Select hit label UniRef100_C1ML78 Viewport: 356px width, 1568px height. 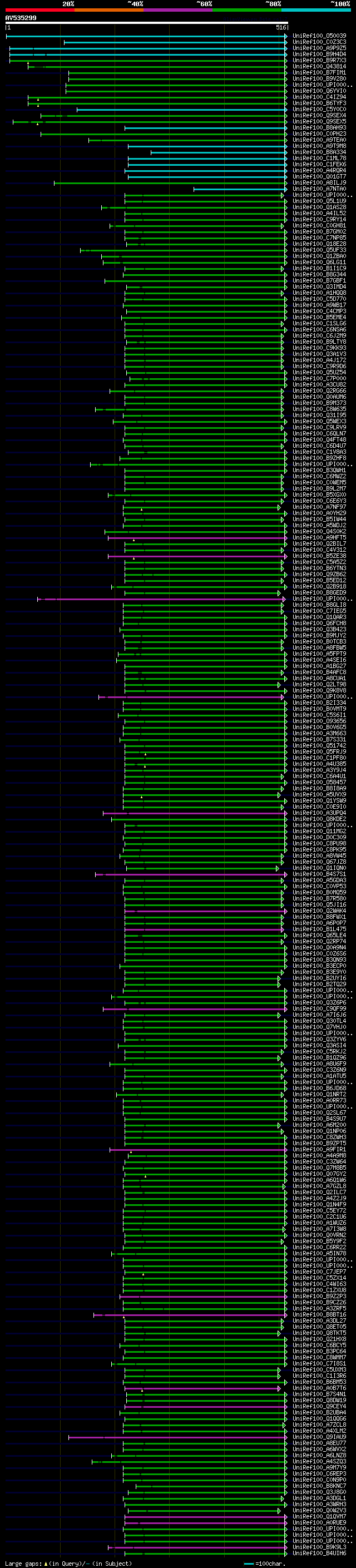[x=319, y=159]
